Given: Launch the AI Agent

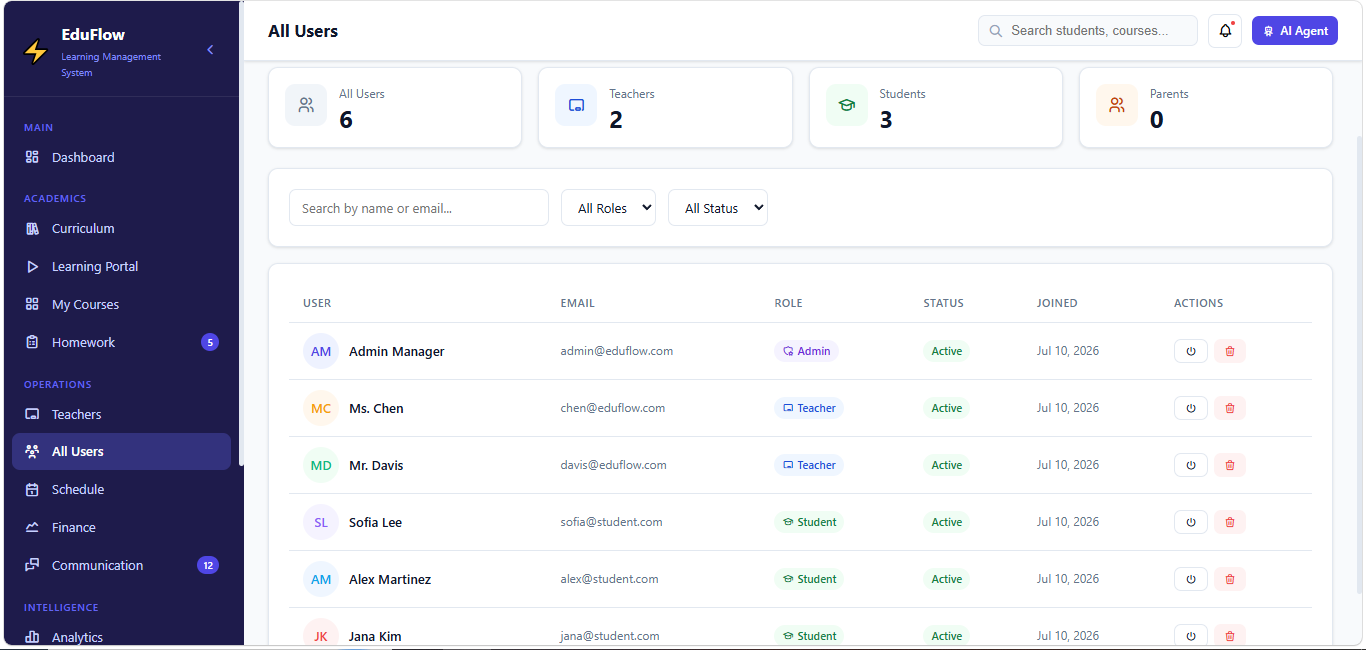Looking at the screenshot, I should pyautogui.click(x=1295, y=31).
